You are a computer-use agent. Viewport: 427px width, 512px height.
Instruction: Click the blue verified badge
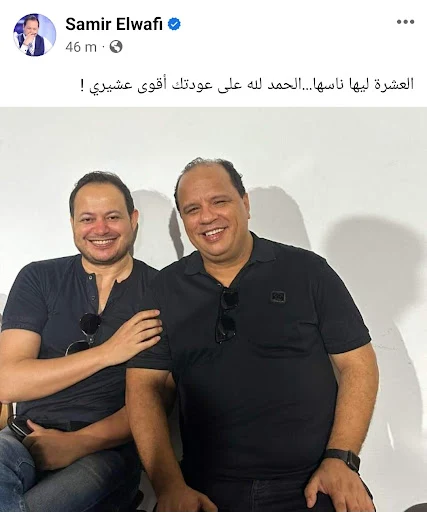pyautogui.click(x=174, y=24)
